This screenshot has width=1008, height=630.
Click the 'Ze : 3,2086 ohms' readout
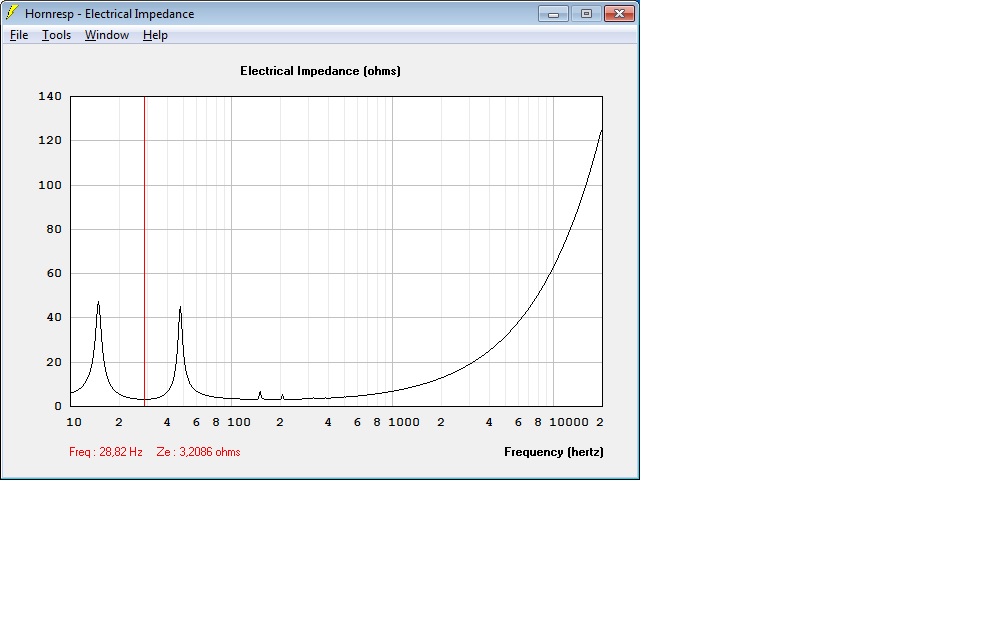tap(198, 452)
